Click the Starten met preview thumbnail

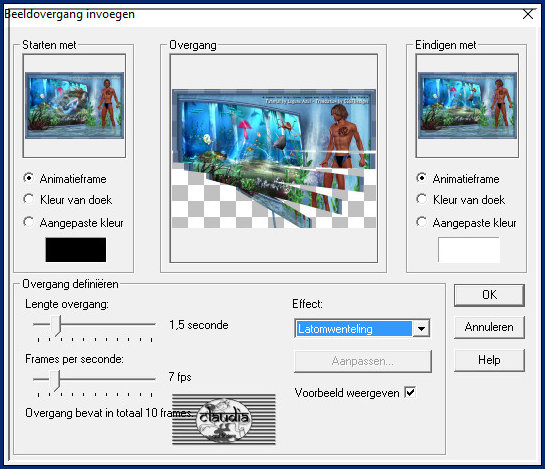74,105
